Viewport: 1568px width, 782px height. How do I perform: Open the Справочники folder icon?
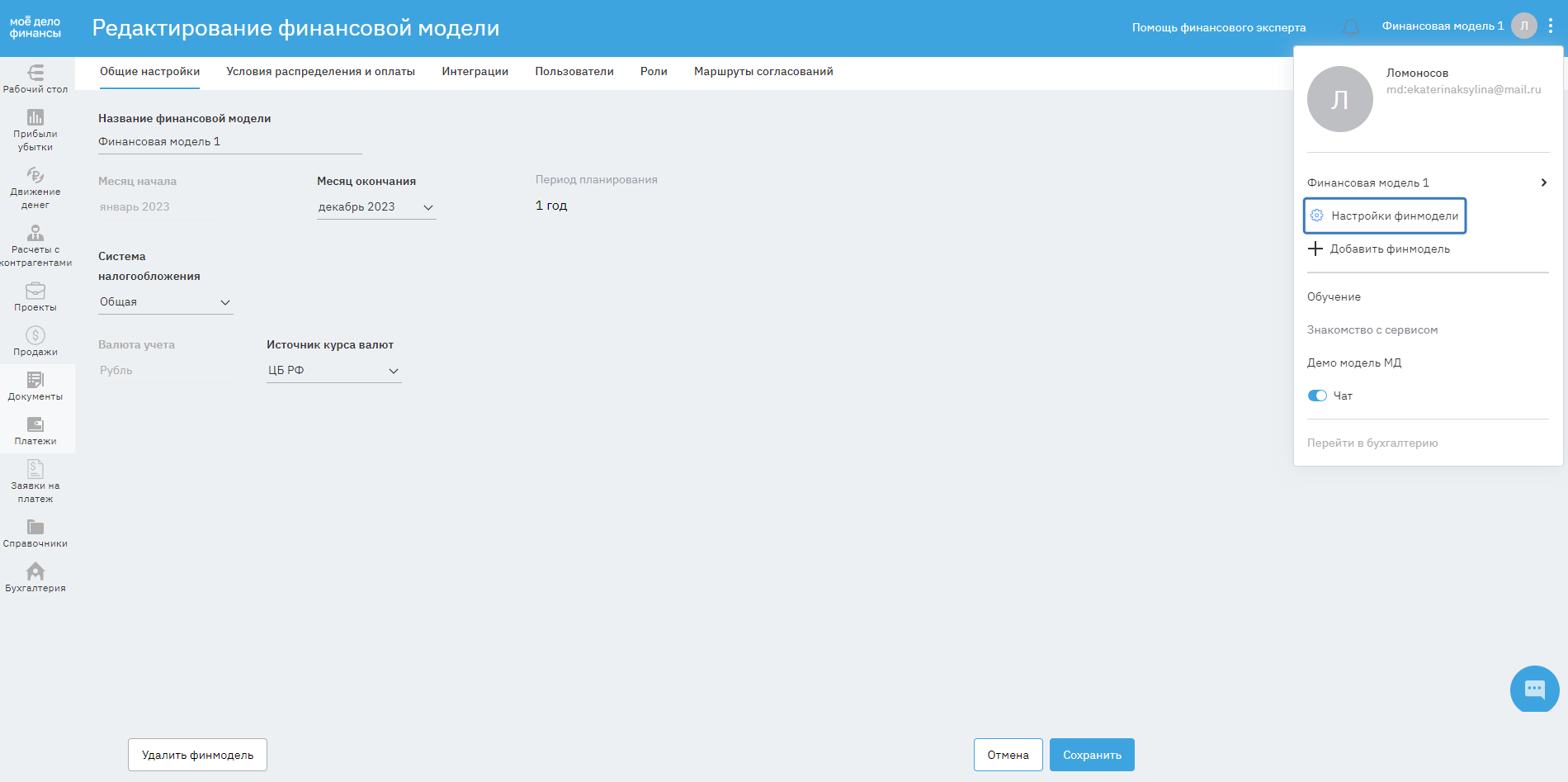[35, 527]
